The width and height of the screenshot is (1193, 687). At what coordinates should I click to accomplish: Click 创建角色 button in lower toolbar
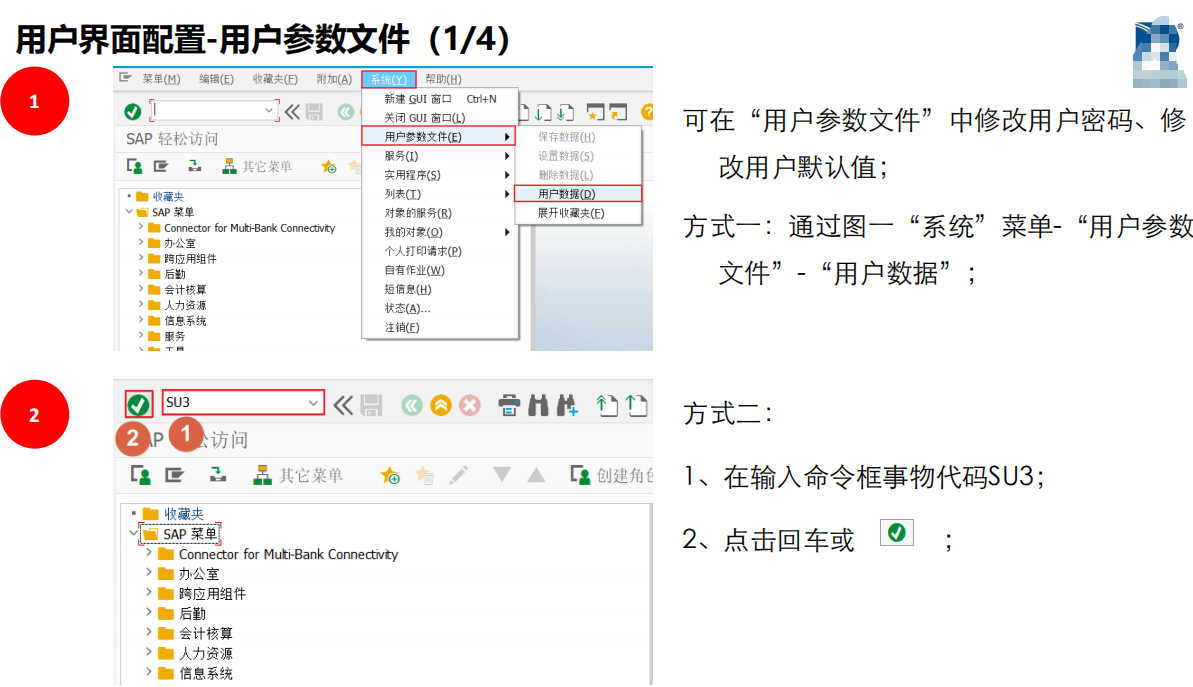pos(611,475)
